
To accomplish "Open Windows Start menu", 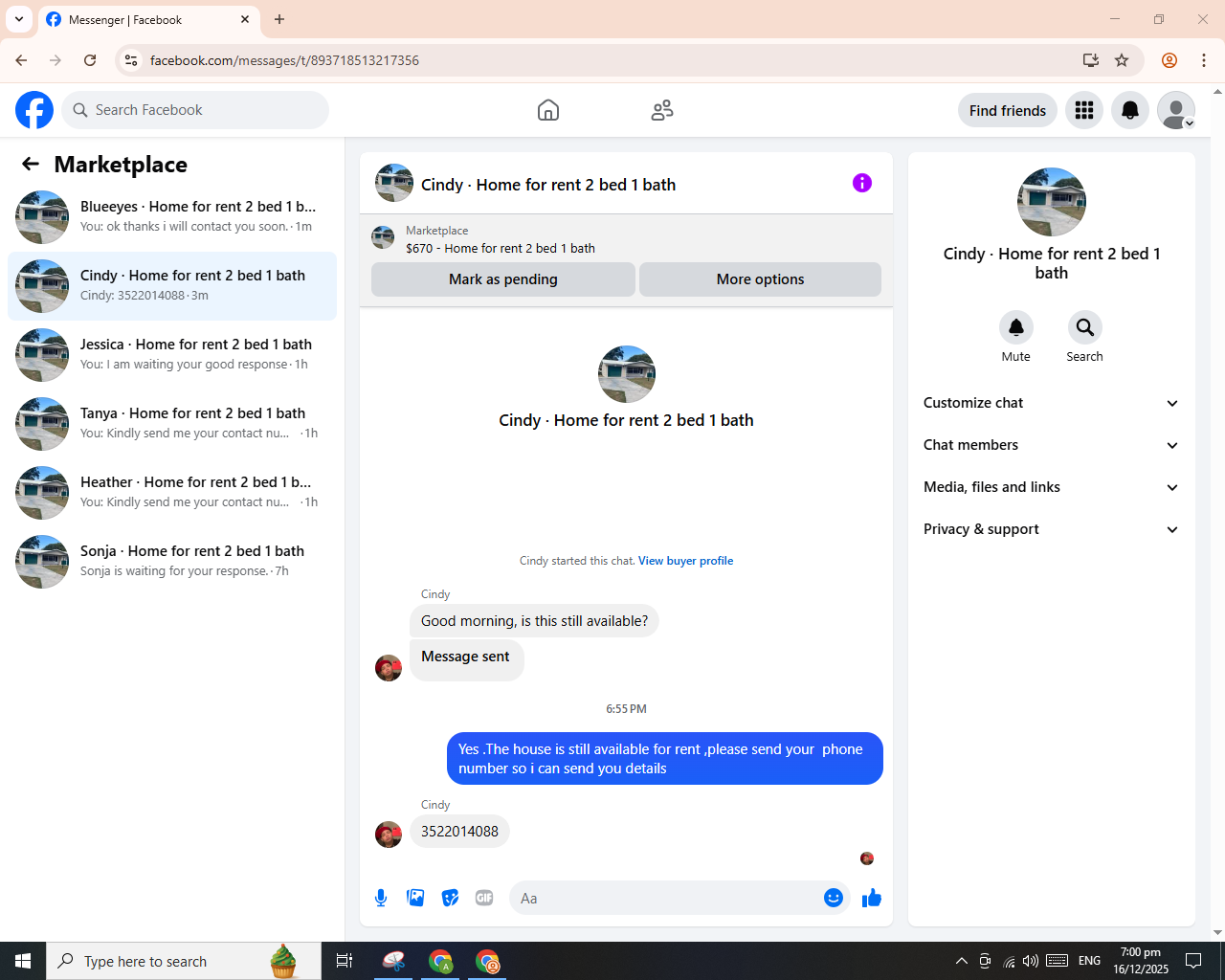I will click(x=23, y=961).
